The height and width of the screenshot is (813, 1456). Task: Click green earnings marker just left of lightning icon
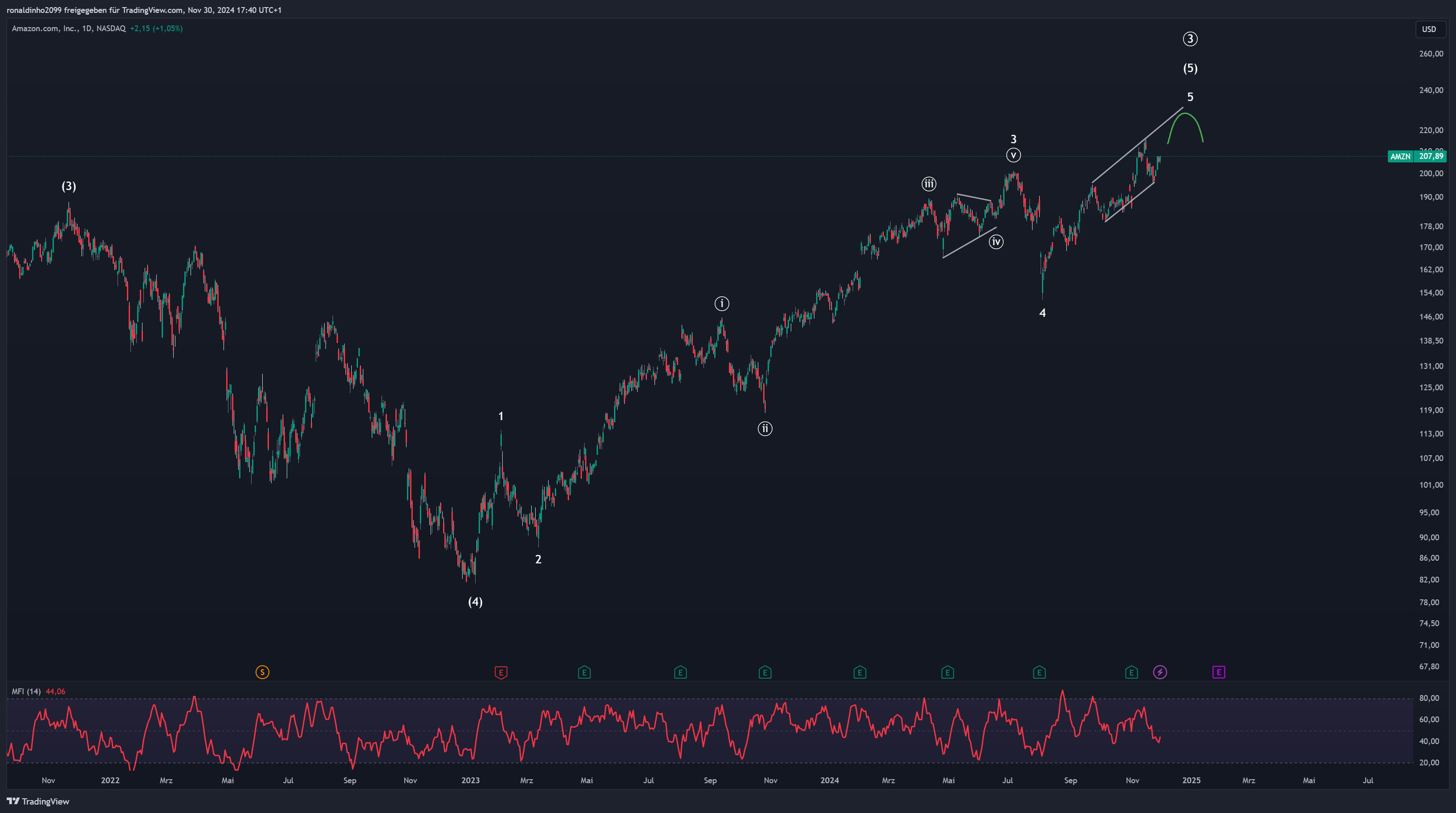[x=1131, y=672]
